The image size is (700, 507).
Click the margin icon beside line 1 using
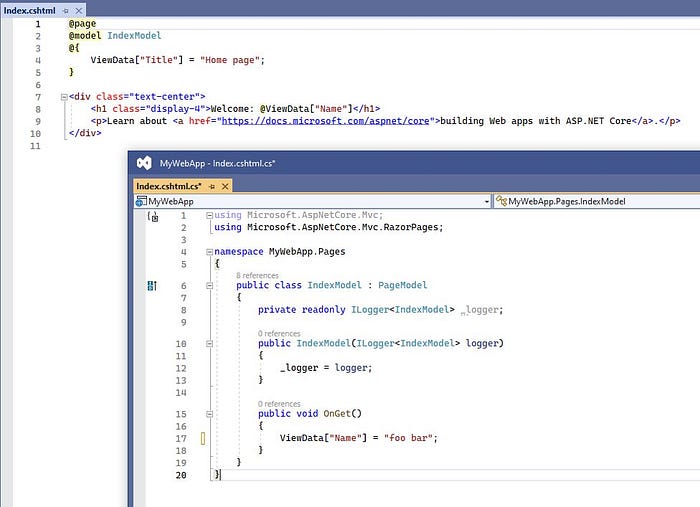pyautogui.click(x=153, y=216)
